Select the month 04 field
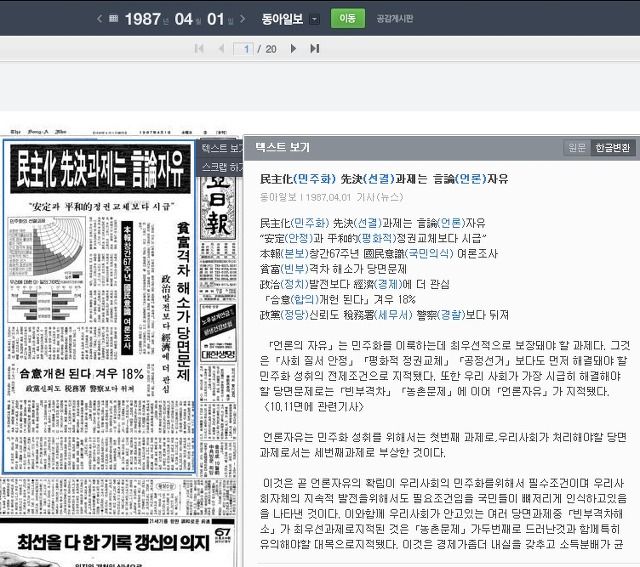Screen dimensions: 640x567 pyautogui.click(x=183, y=19)
